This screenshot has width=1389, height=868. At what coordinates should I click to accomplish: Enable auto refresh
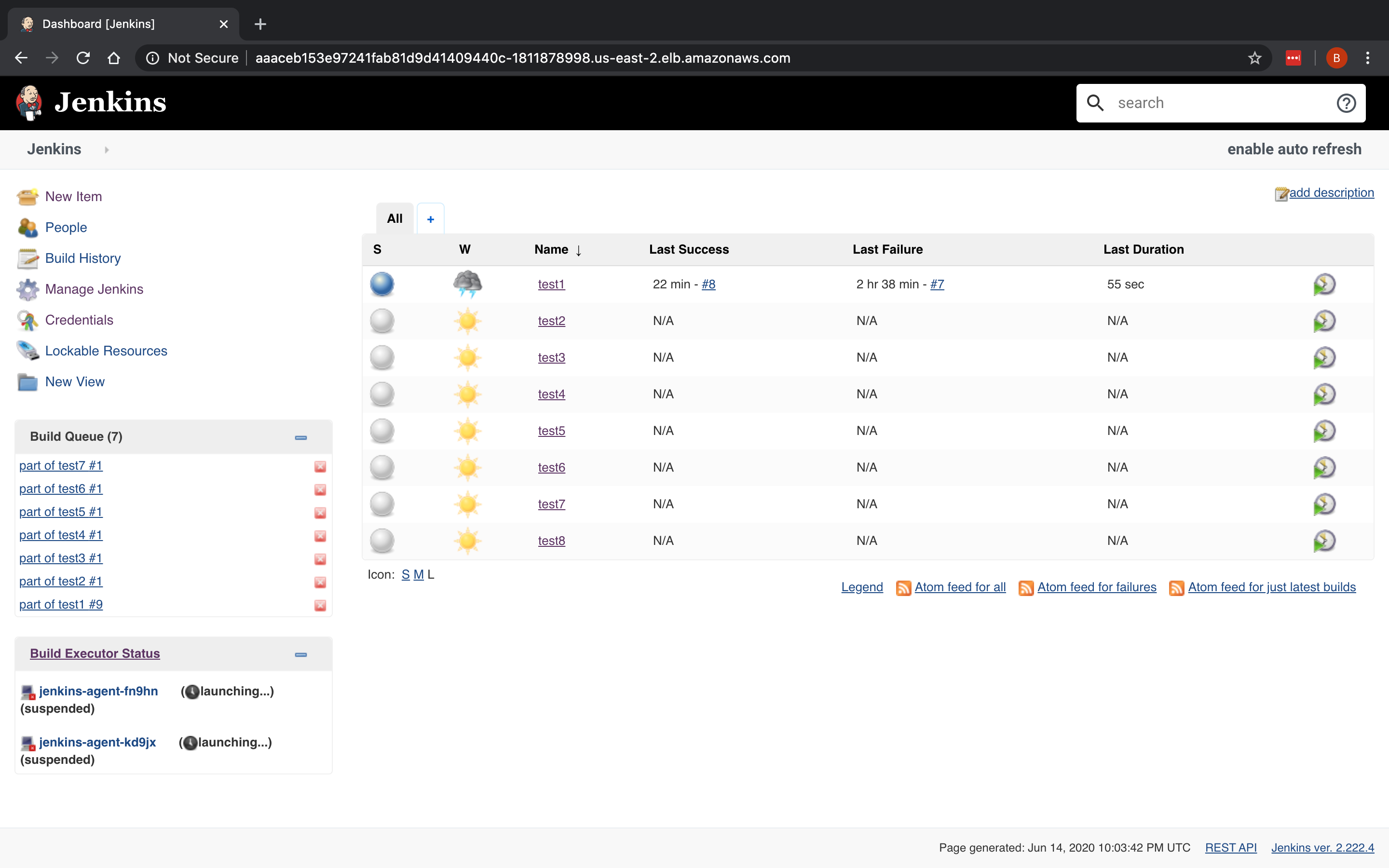pos(1294,149)
